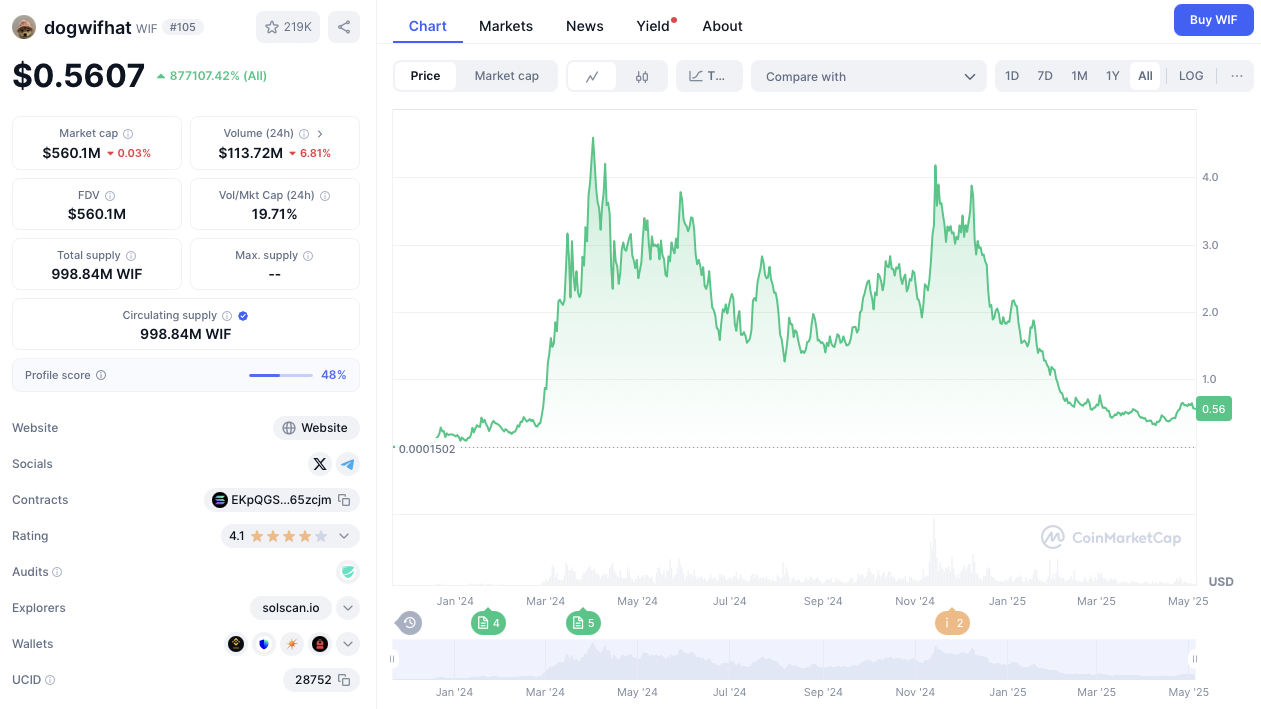Set chart range to 1M
This screenshot has width=1261, height=709.
tap(1079, 76)
